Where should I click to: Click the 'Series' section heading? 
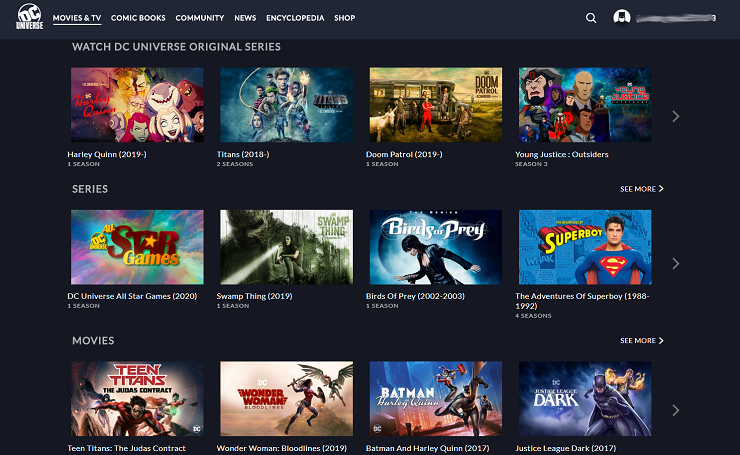[90, 189]
